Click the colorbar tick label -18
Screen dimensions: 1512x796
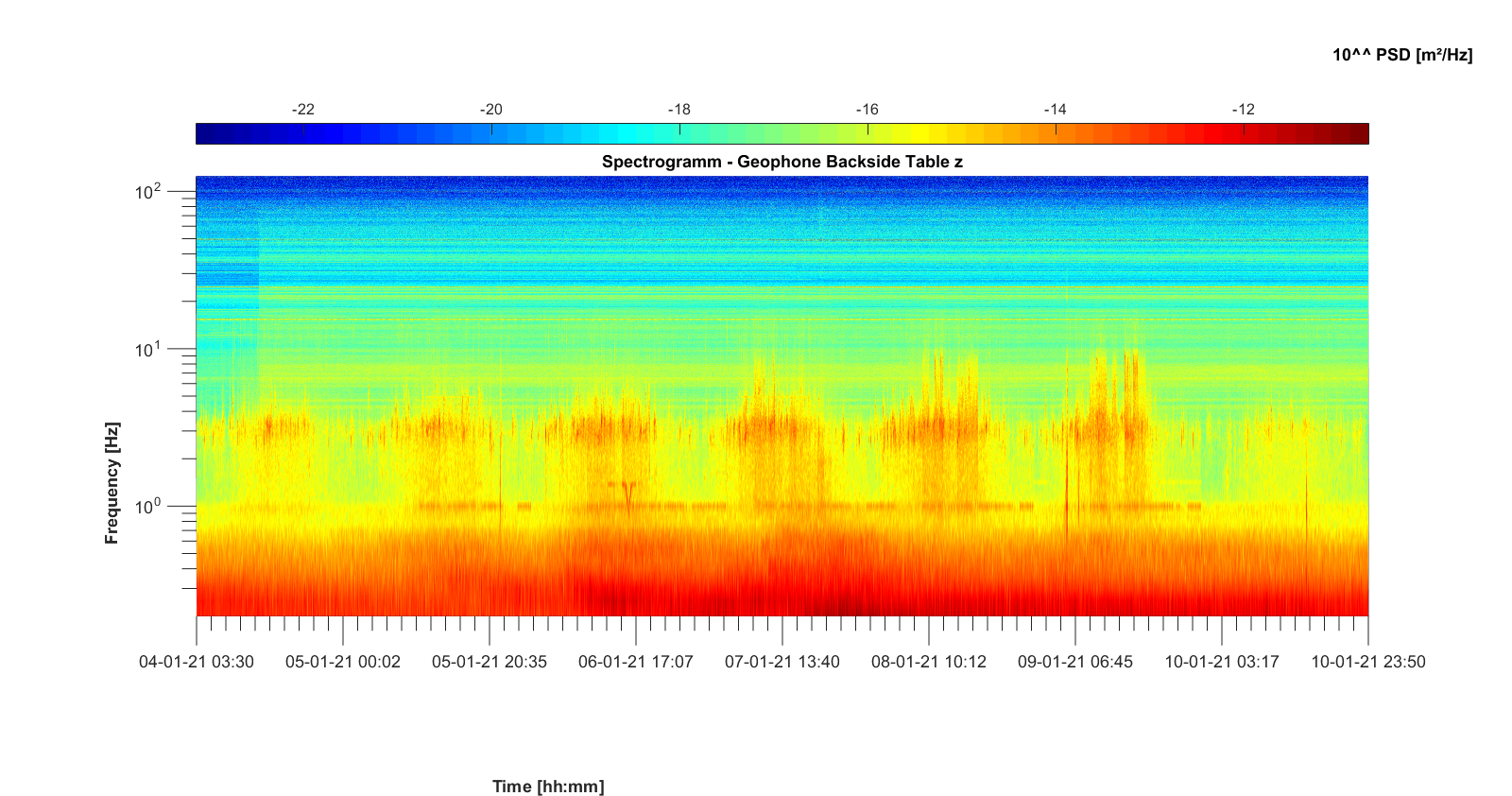point(679,110)
